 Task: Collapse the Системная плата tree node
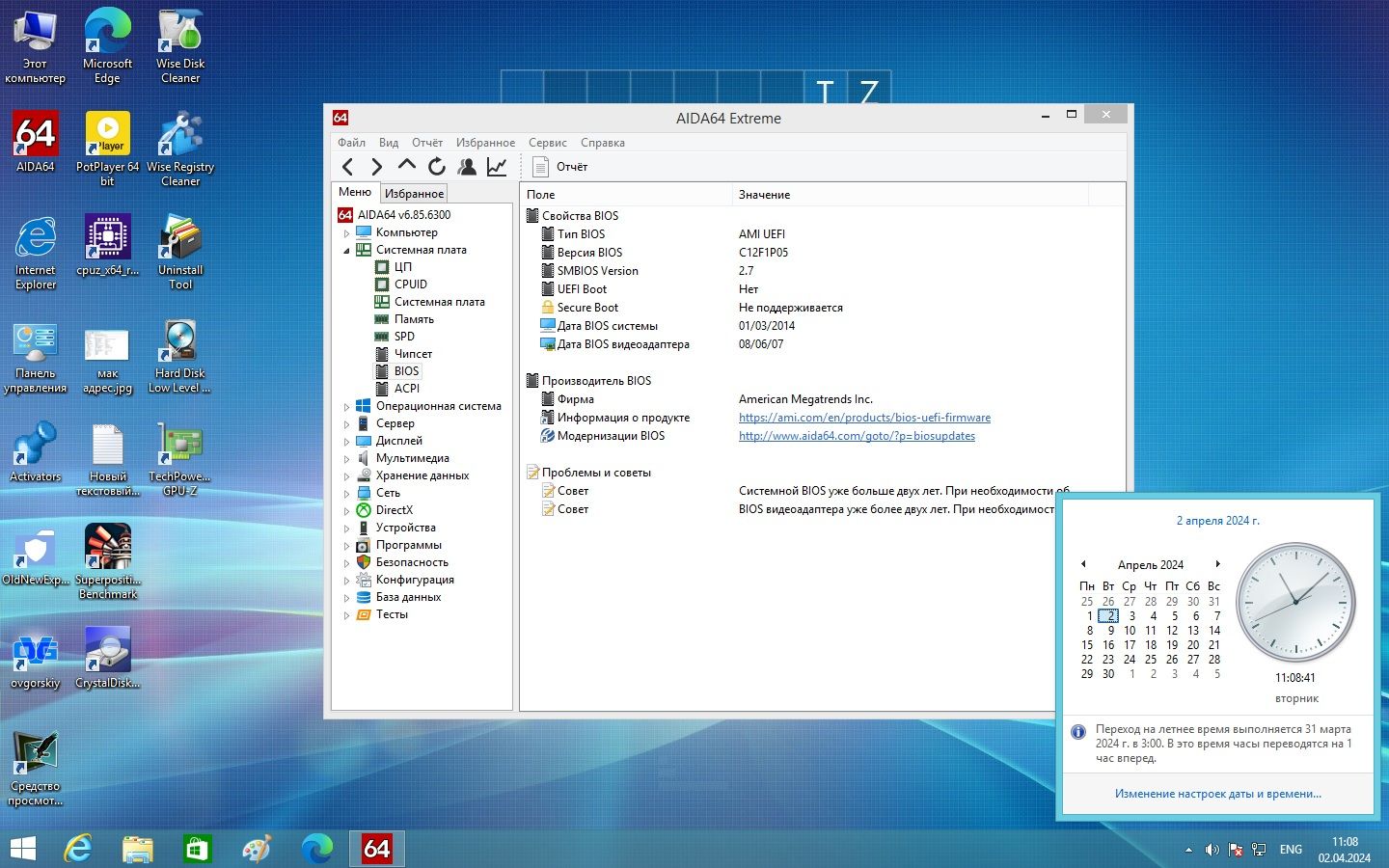(x=346, y=250)
